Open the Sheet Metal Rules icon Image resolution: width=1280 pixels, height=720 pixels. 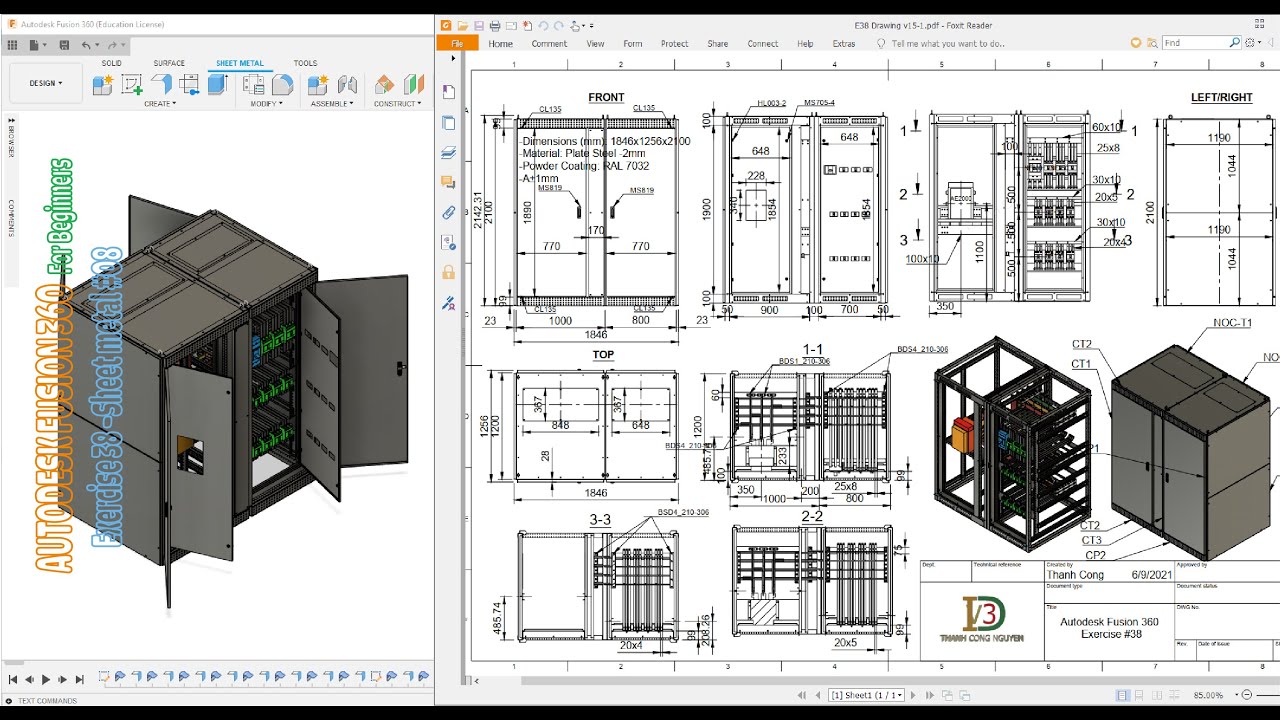click(255, 85)
